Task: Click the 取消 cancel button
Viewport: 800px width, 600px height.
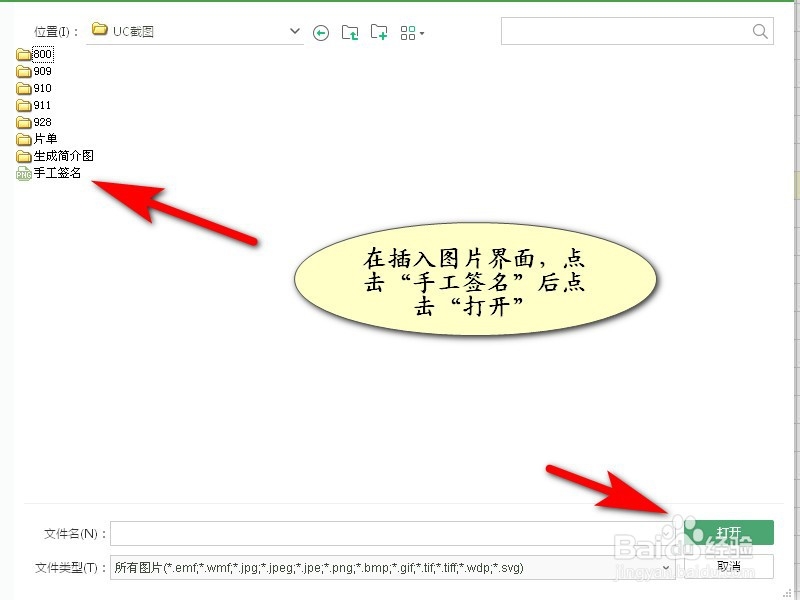Action: [x=728, y=567]
